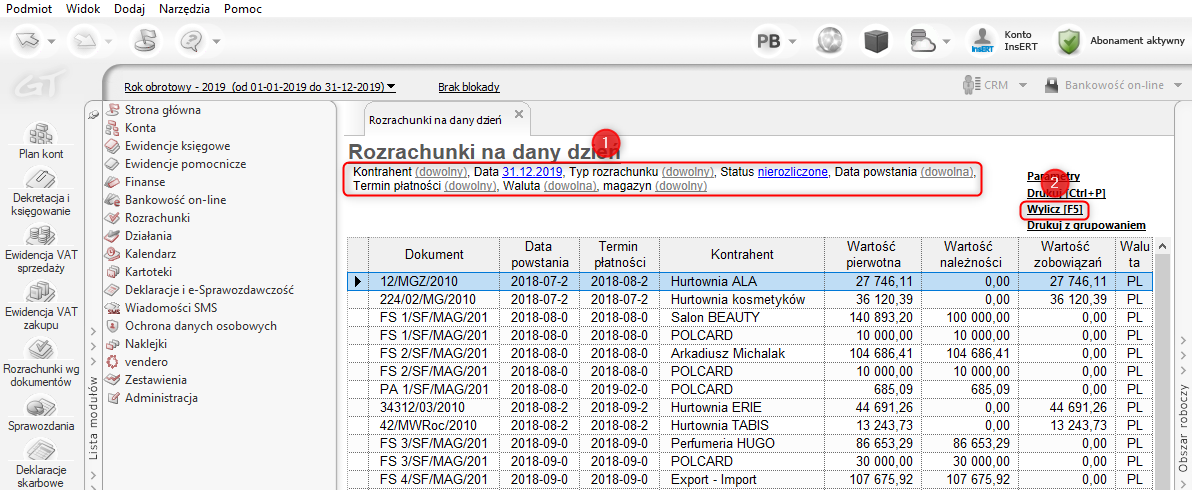
Task: Click the pin icon on module list
Action: coord(94,113)
